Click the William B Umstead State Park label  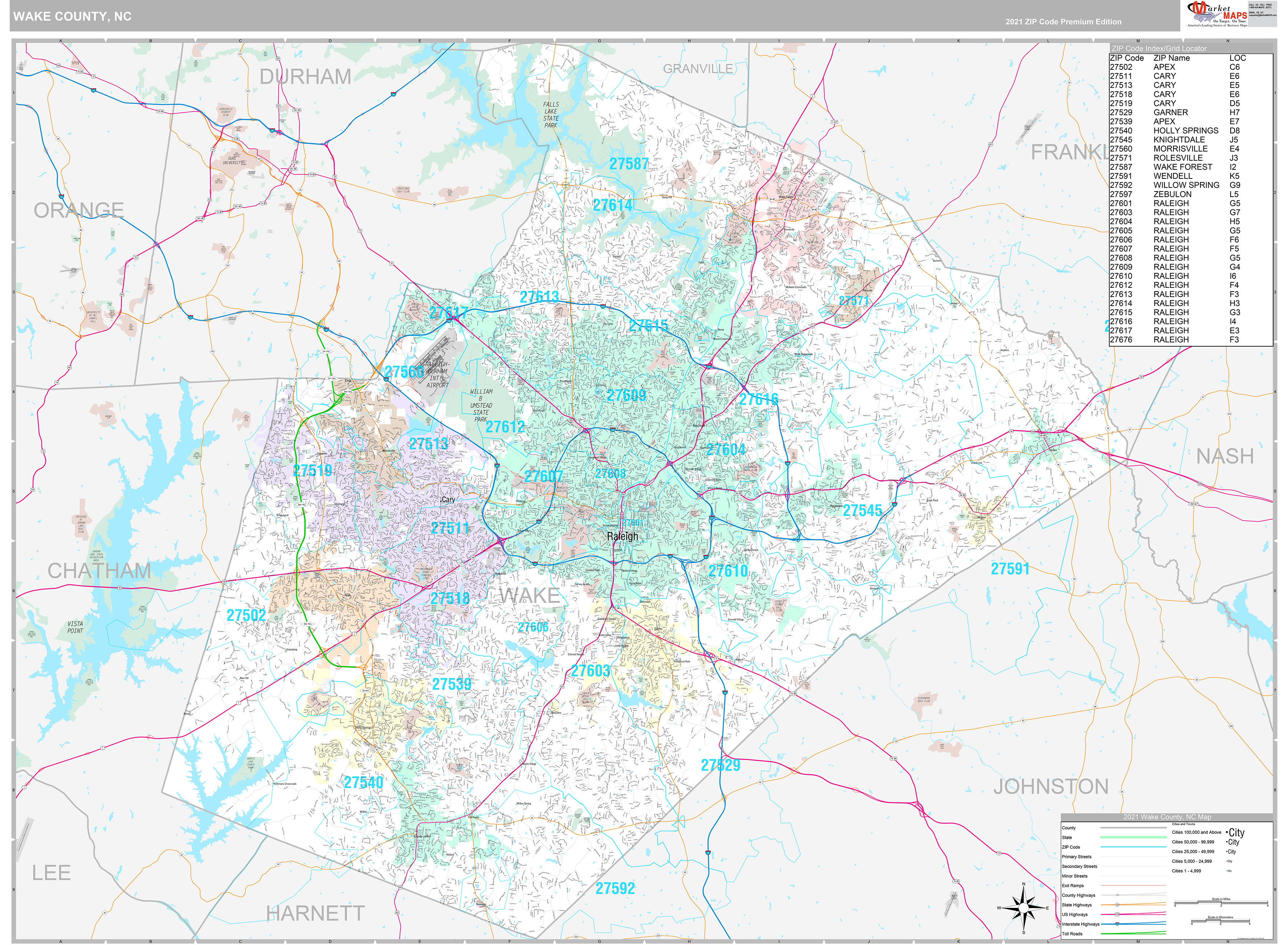tap(481, 405)
